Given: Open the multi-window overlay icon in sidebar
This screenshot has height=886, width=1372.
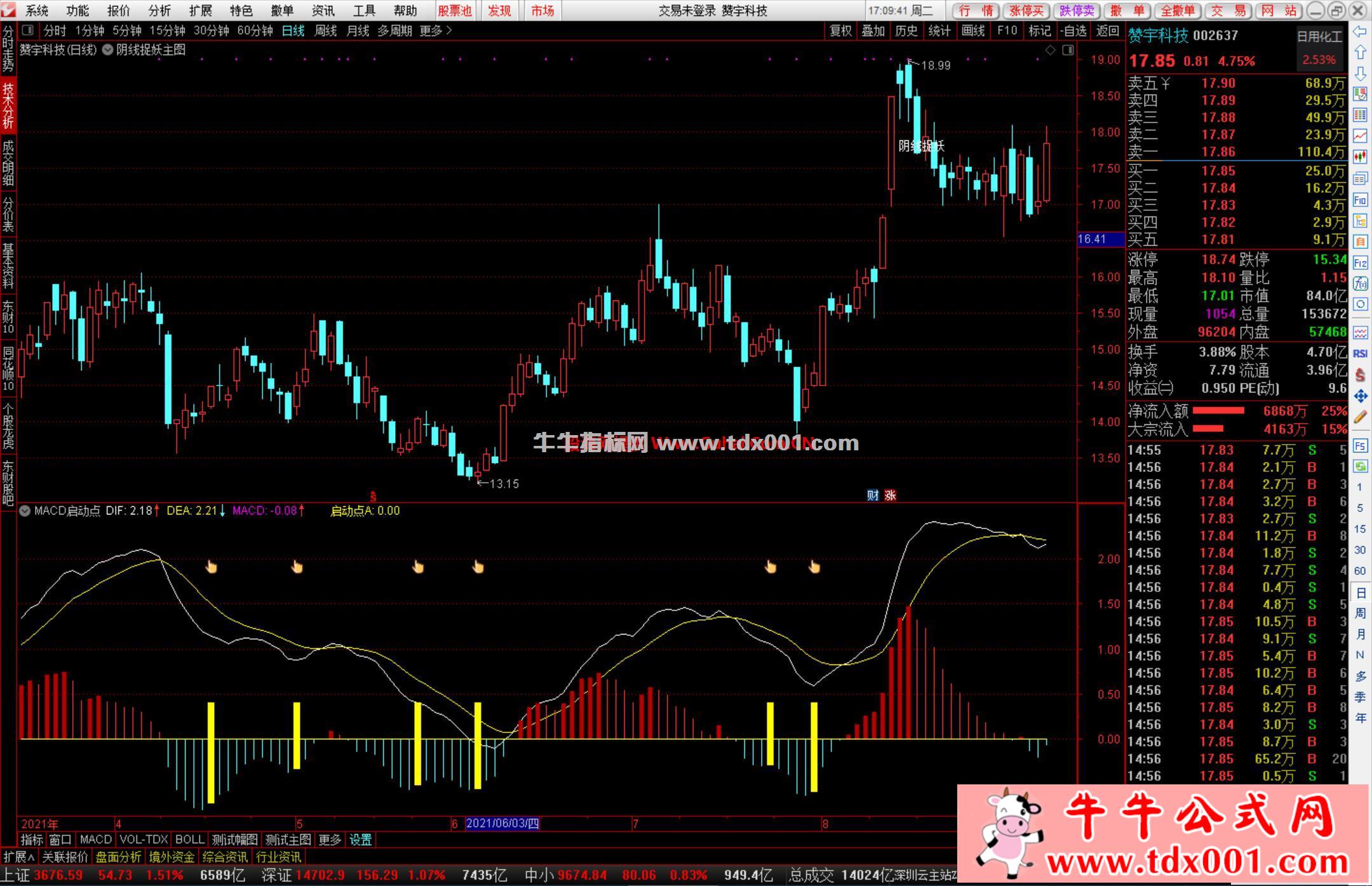Looking at the screenshot, I should (1360, 178).
